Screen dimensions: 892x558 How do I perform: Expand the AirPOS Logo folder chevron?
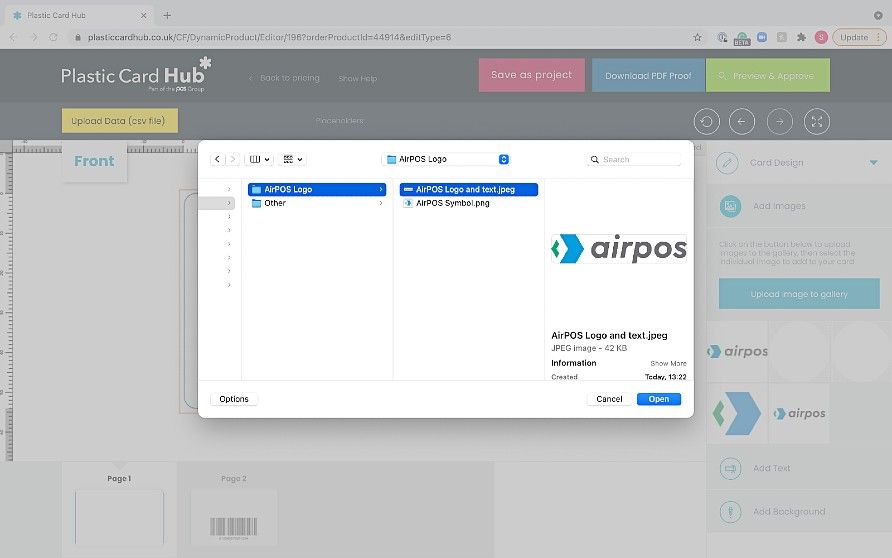pos(381,189)
